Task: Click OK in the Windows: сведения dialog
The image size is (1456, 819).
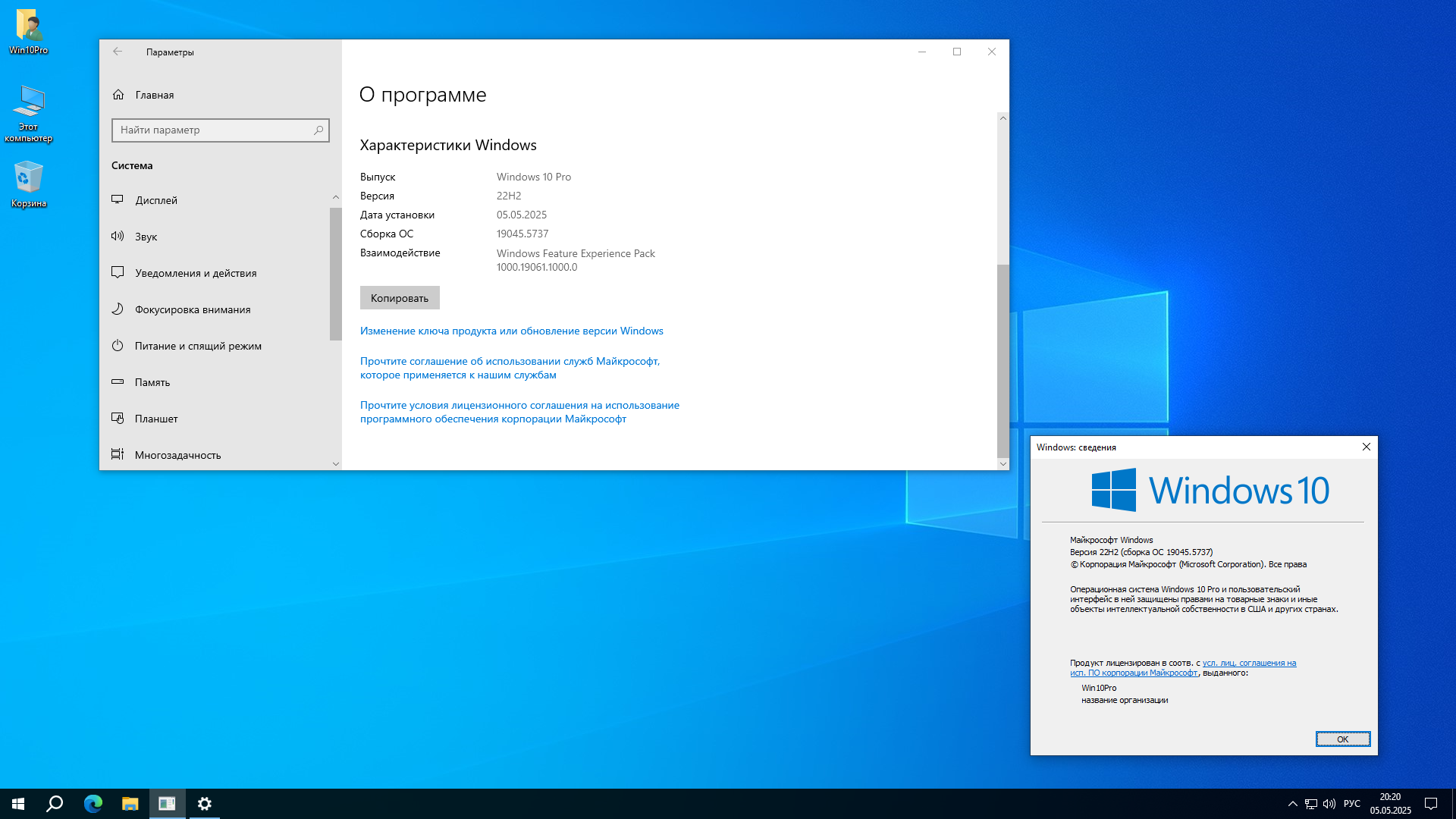Action: (x=1342, y=739)
